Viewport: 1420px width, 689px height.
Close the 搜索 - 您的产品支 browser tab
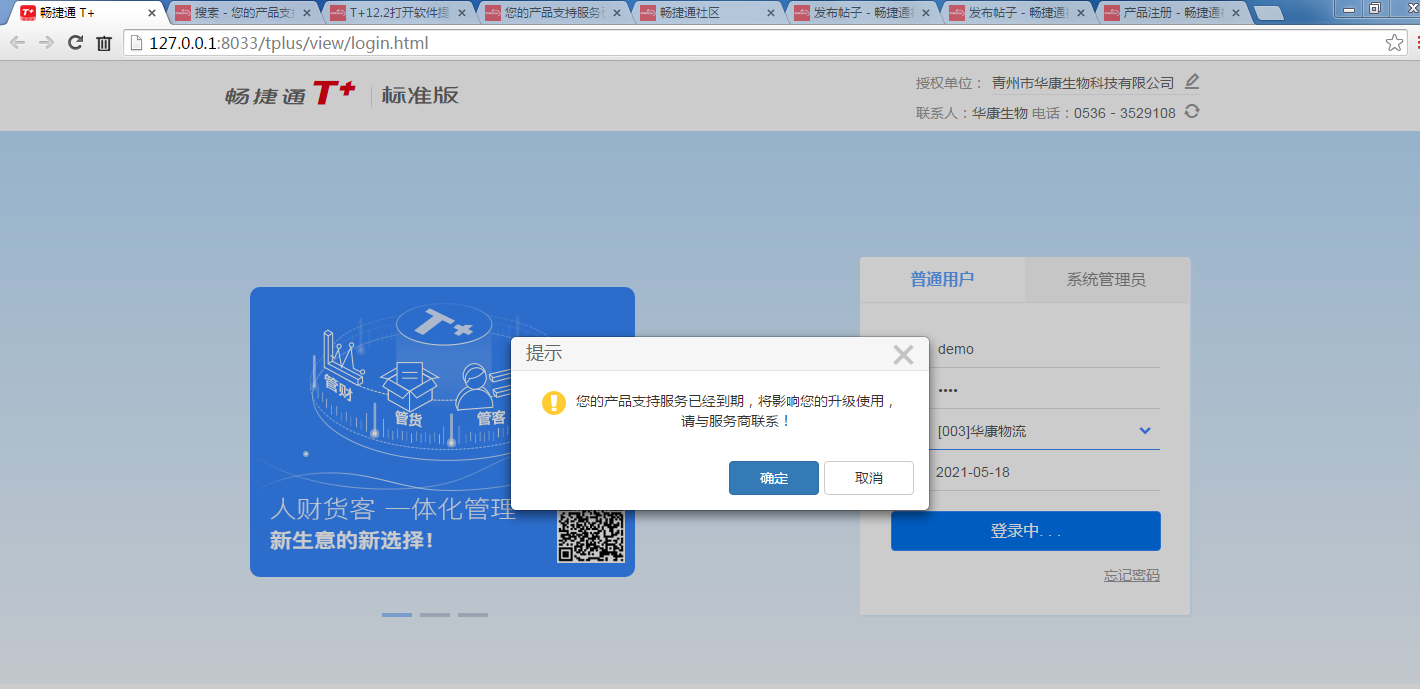(307, 14)
